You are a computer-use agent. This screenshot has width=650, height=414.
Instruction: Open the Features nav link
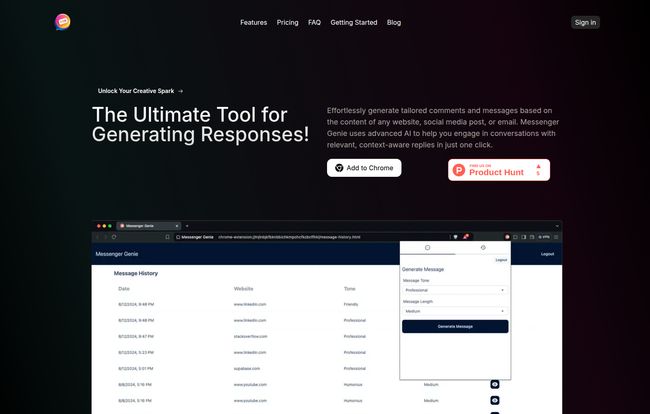pyautogui.click(x=253, y=22)
